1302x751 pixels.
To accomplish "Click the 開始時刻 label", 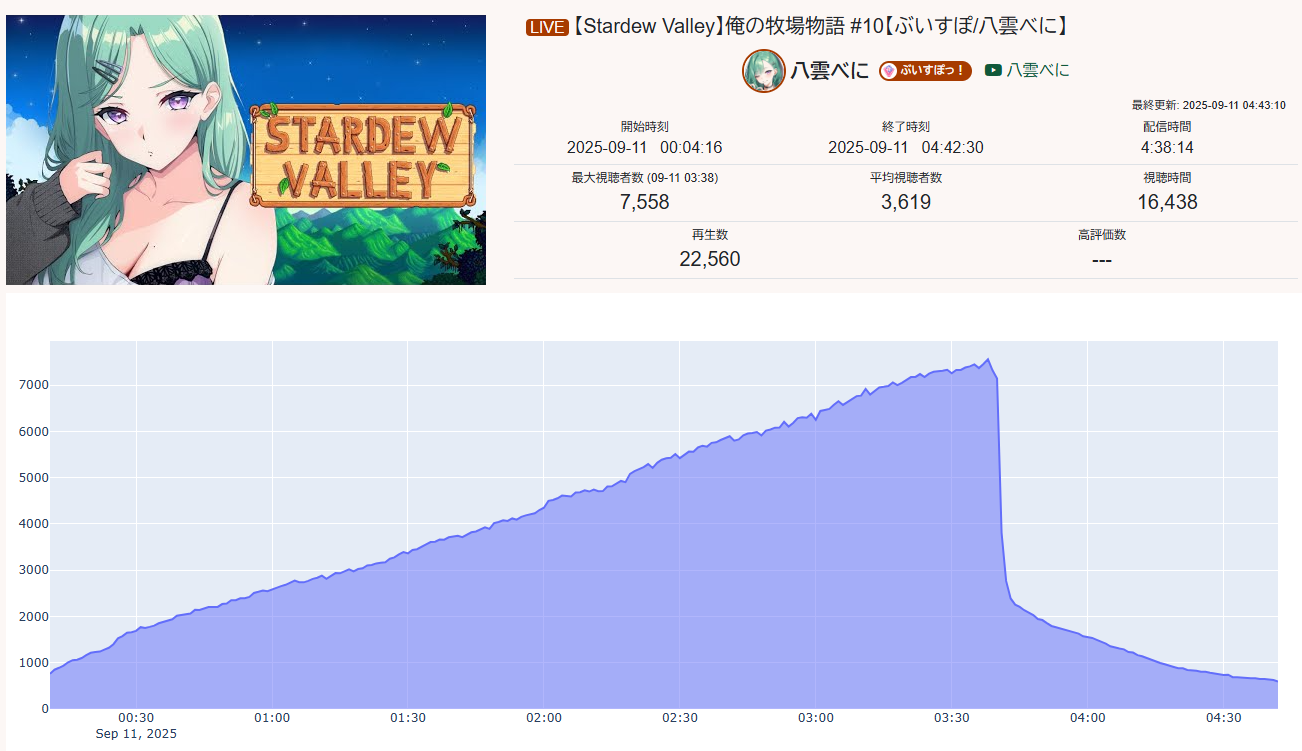I will (x=645, y=127).
